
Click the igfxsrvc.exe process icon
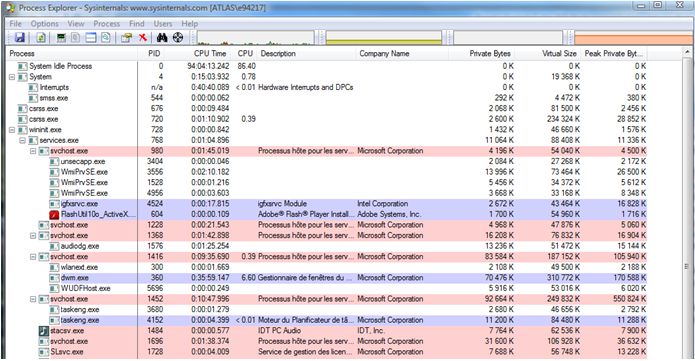[x=54, y=204]
